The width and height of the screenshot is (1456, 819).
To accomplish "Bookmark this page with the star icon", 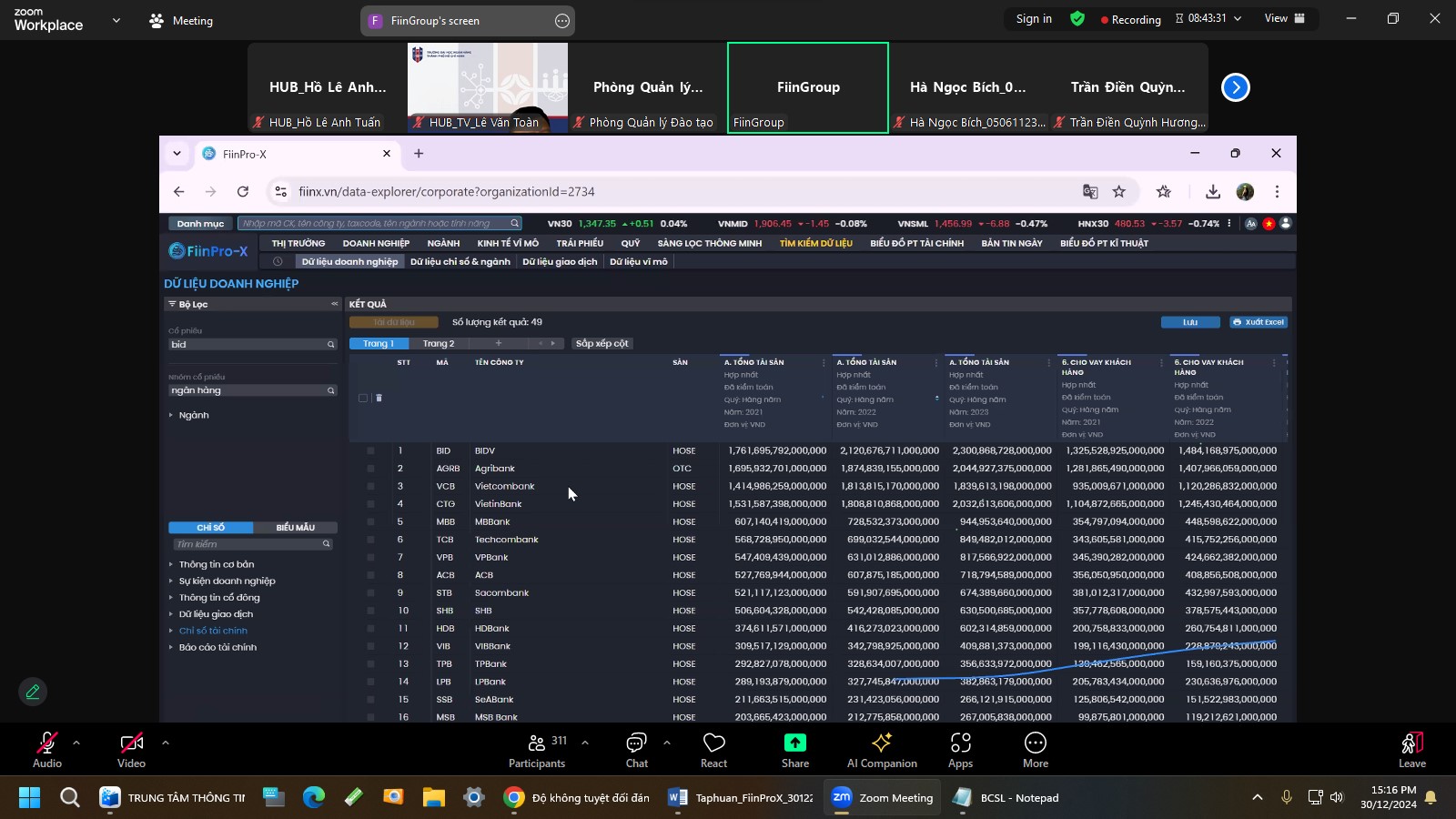I will 1119,191.
